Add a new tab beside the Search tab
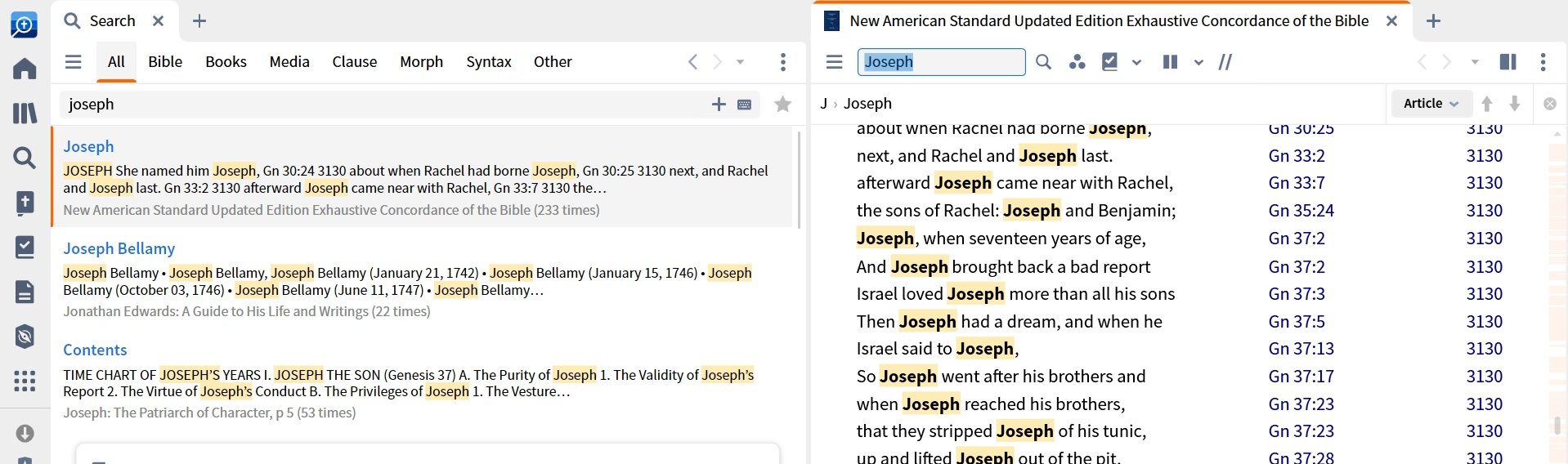This screenshot has width=1568, height=464. tap(199, 21)
